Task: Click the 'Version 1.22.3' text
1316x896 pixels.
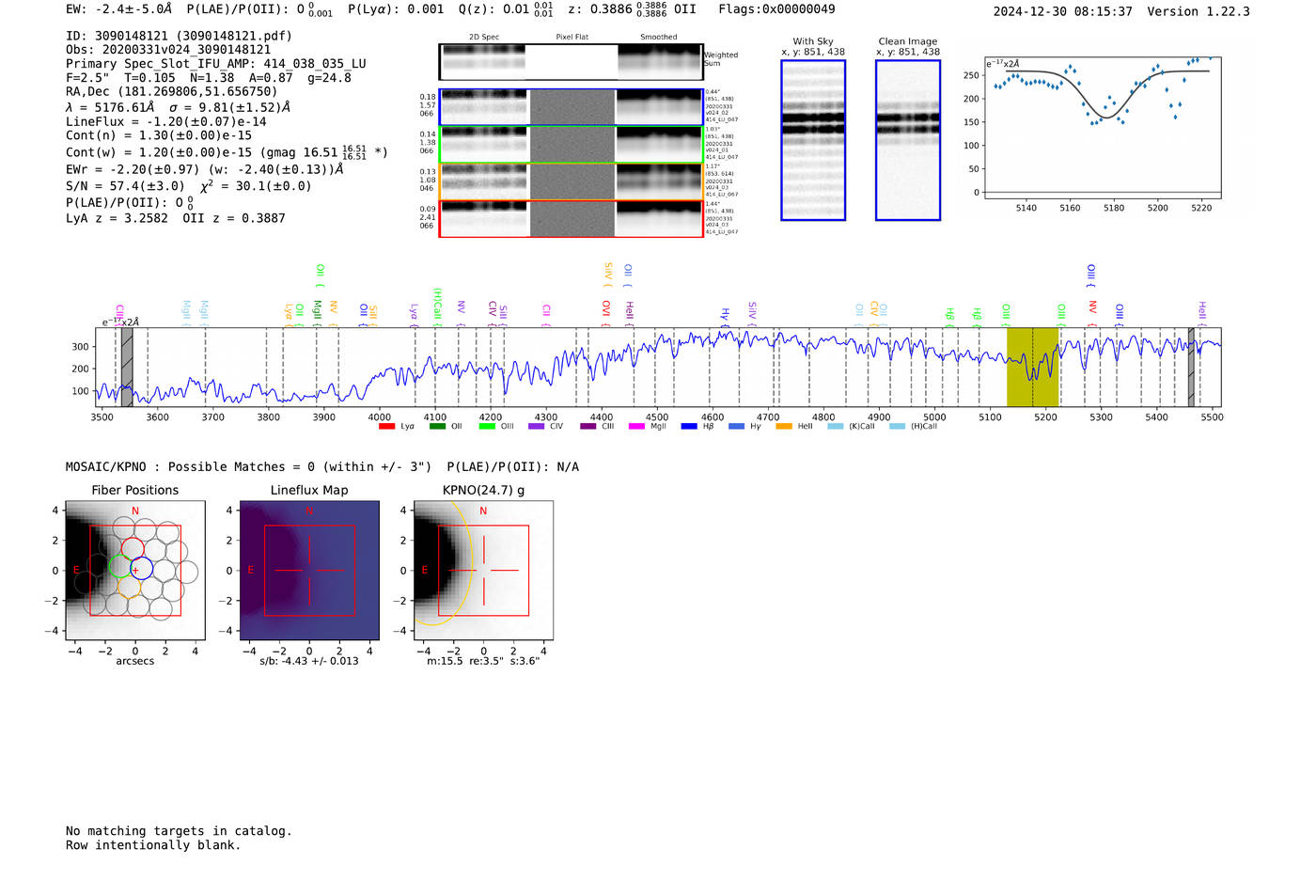Action: [1198, 12]
